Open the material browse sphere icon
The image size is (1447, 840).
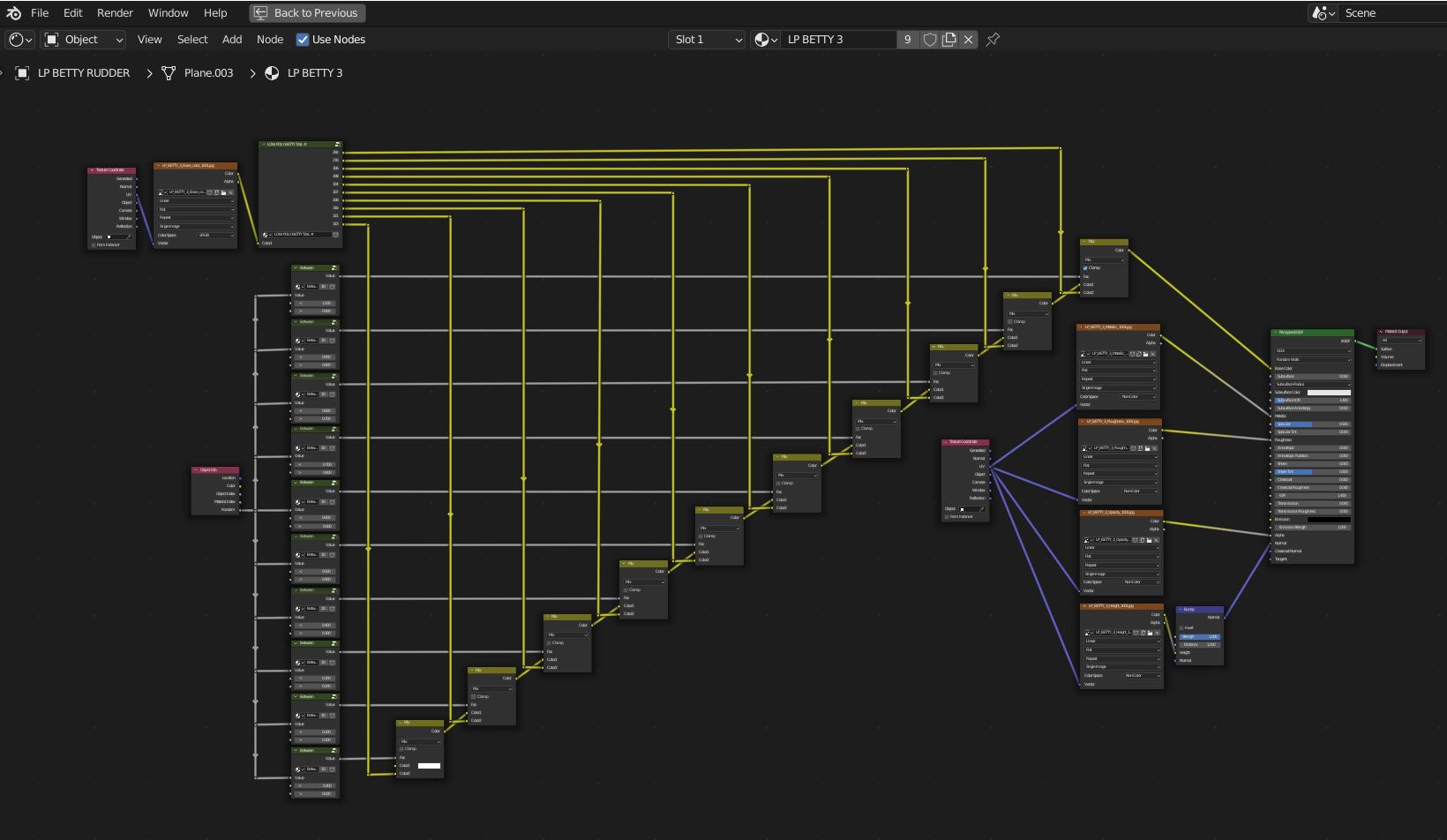(x=765, y=40)
